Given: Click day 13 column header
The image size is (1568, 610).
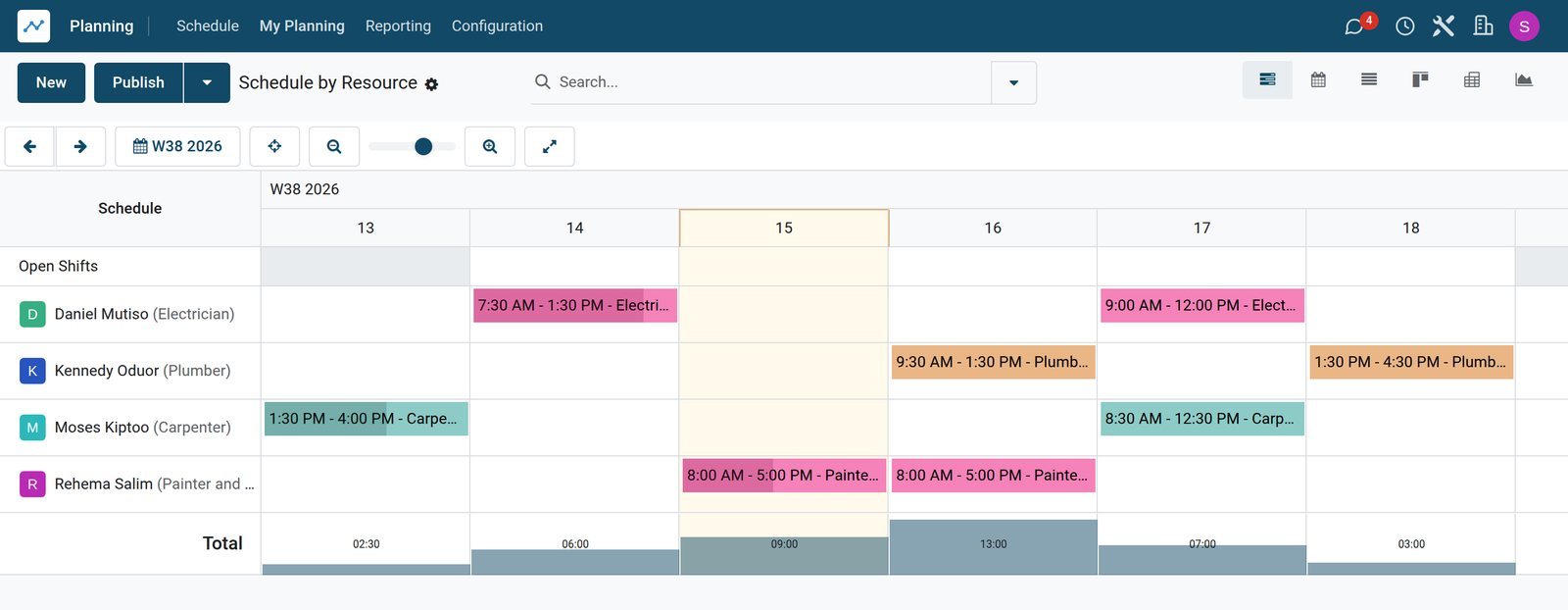Looking at the screenshot, I should tap(366, 228).
